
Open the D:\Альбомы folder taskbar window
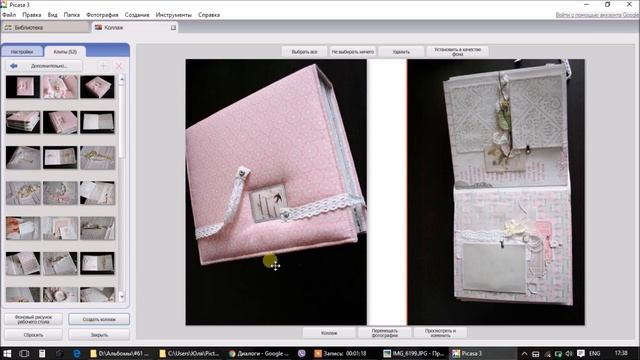pyautogui.click(x=120, y=353)
